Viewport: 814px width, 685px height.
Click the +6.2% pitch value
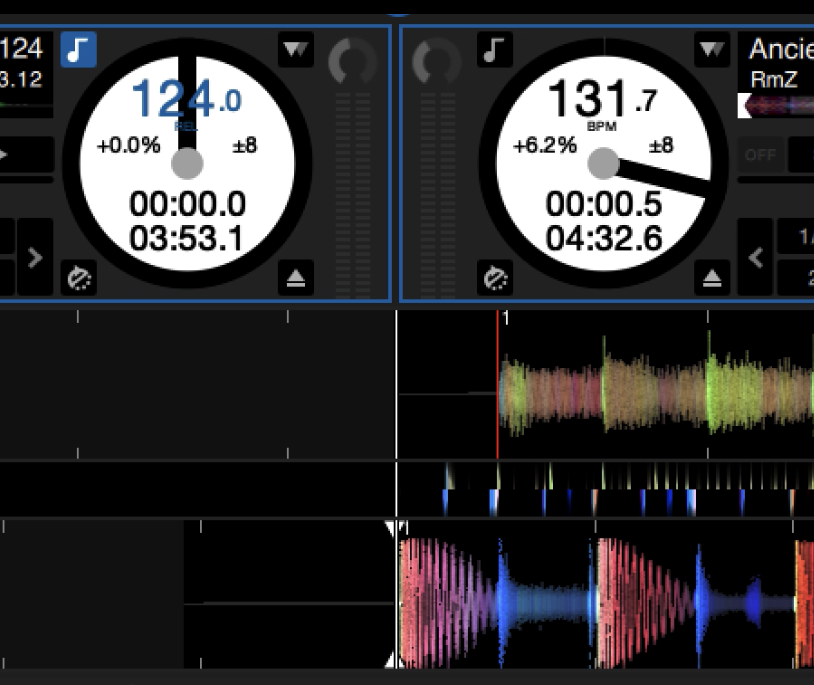point(545,145)
